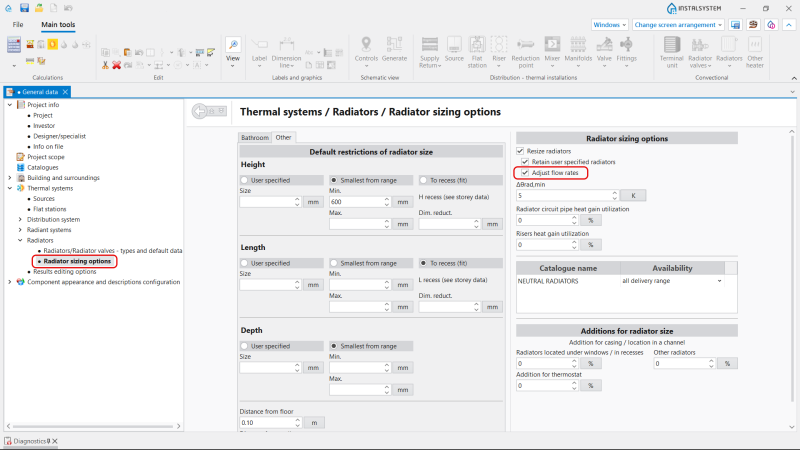Click the highlighted yellow flame calculation icon
The image size is (800, 450).
(x=53, y=44)
